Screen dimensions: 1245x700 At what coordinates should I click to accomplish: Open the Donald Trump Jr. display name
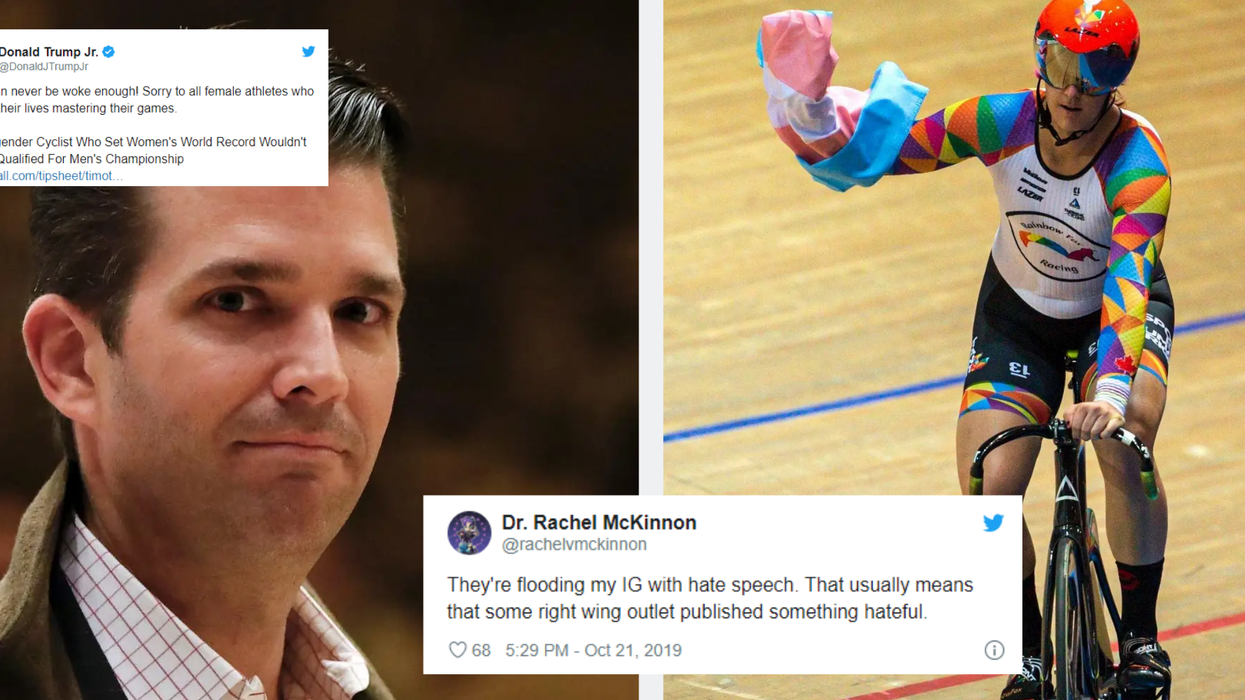coord(49,52)
